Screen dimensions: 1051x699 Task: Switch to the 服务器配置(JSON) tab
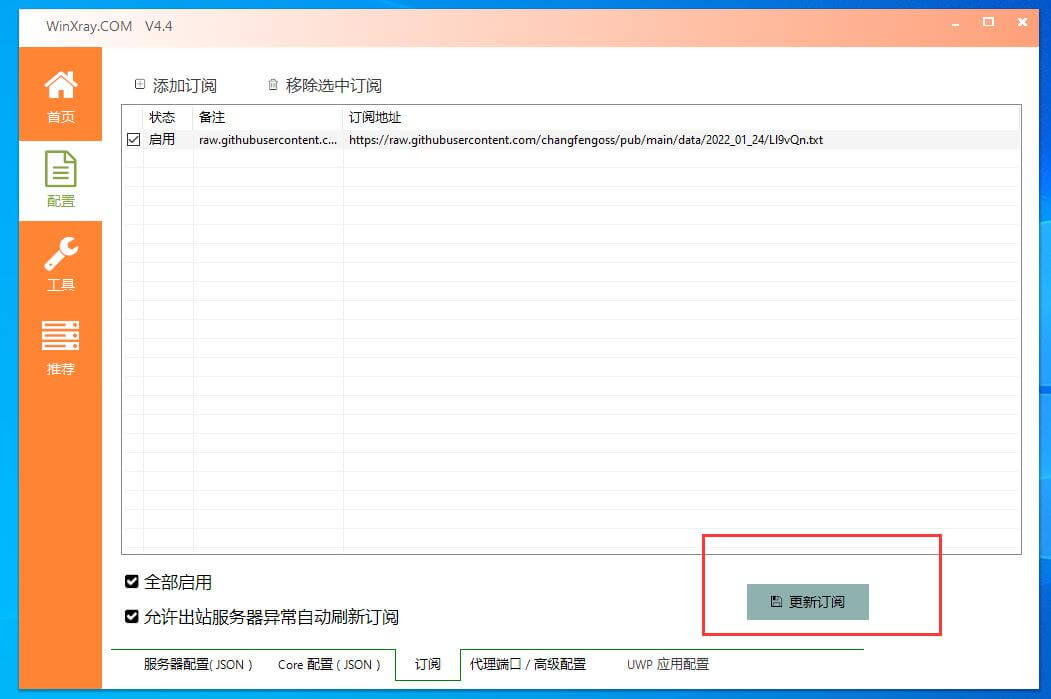pyautogui.click(x=198, y=664)
